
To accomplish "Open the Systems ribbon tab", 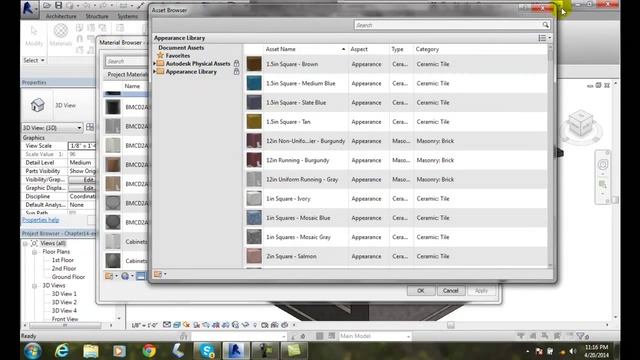I will click(127, 16).
